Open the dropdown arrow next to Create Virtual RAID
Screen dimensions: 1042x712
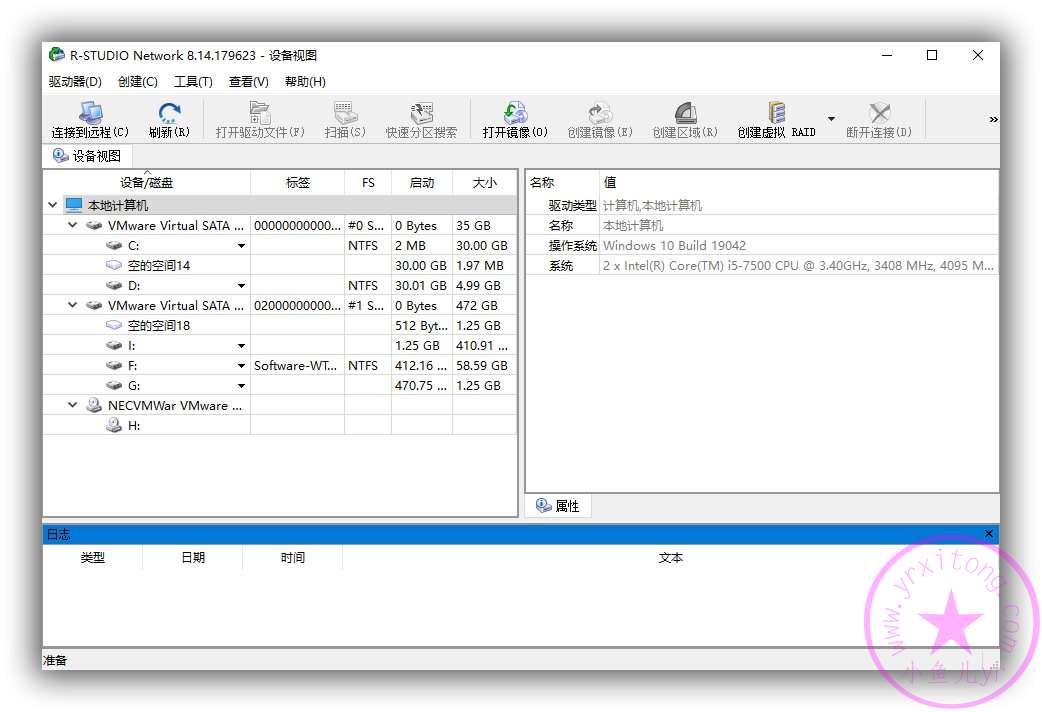point(831,119)
